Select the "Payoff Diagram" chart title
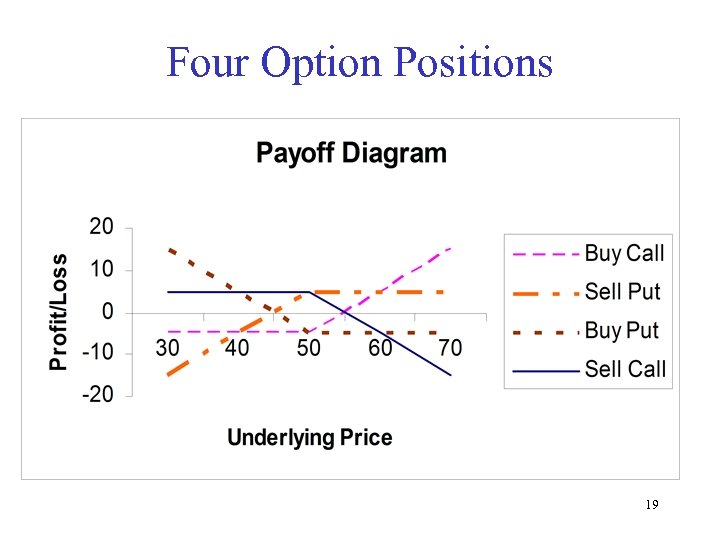The image size is (720, 540). click(x=351, y=154)
